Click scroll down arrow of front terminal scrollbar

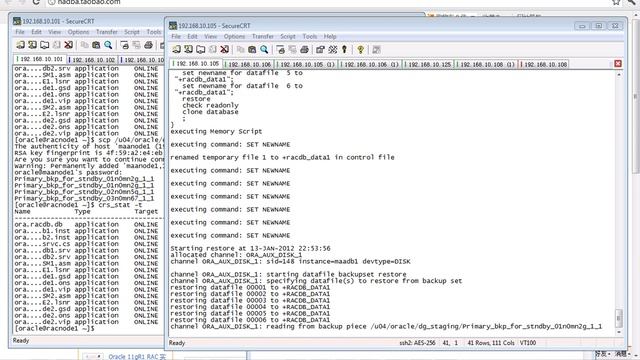coord(619,332)
